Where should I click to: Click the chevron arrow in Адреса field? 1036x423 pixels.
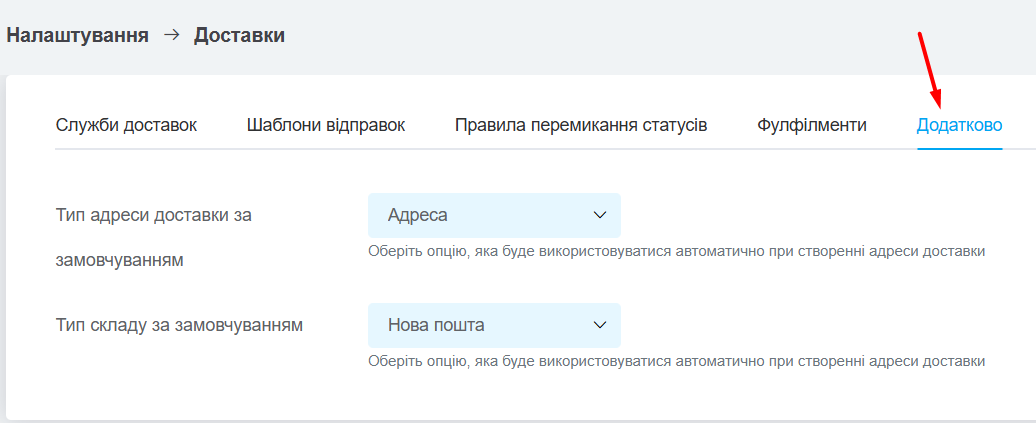point(600,215)
